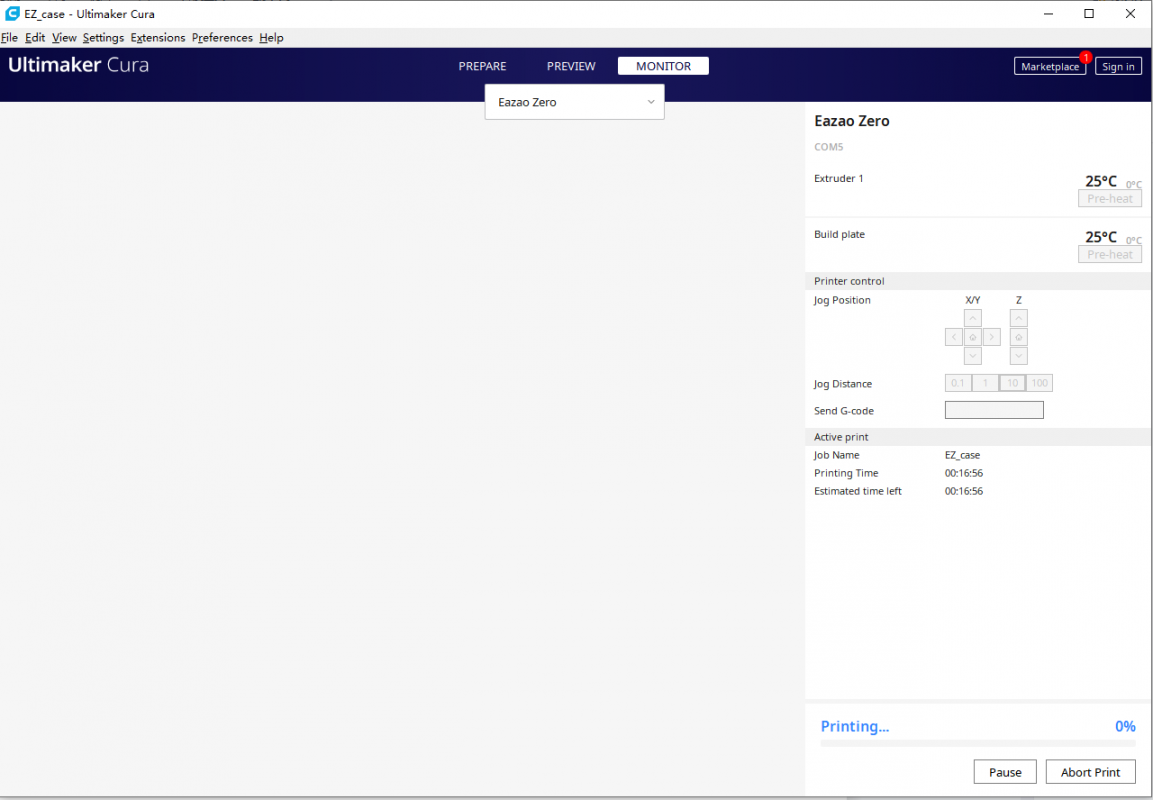This screenshot has width=1153, height=800.
Task: Open the Settings menu
Action: tap(103, 38)
